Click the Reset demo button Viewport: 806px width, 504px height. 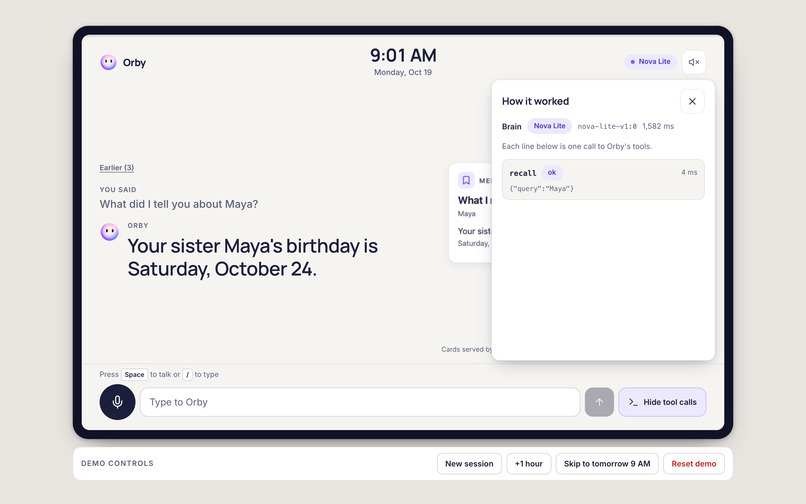693,463
